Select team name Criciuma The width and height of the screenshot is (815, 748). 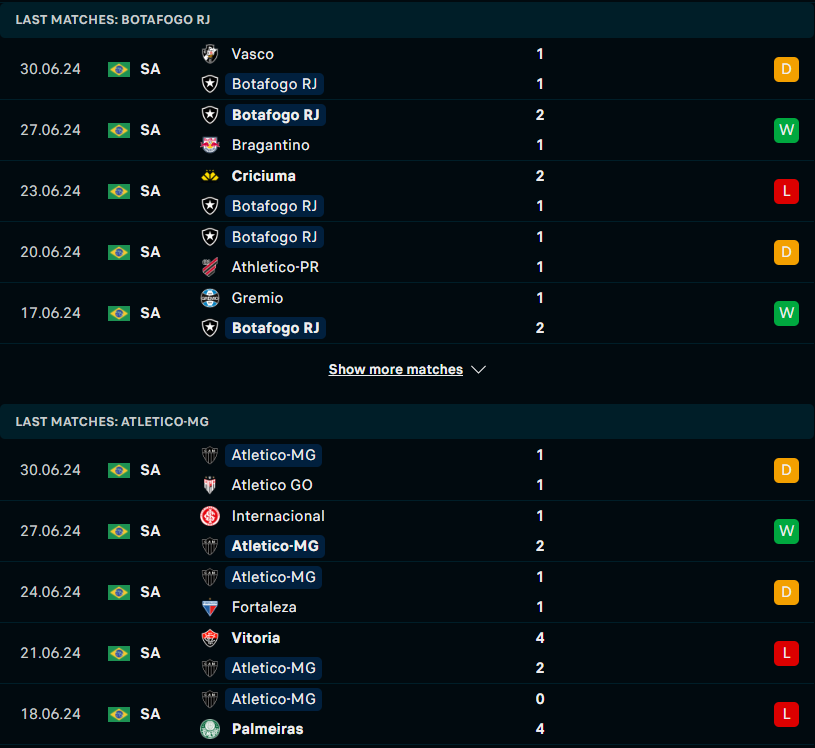coord(264,176)
